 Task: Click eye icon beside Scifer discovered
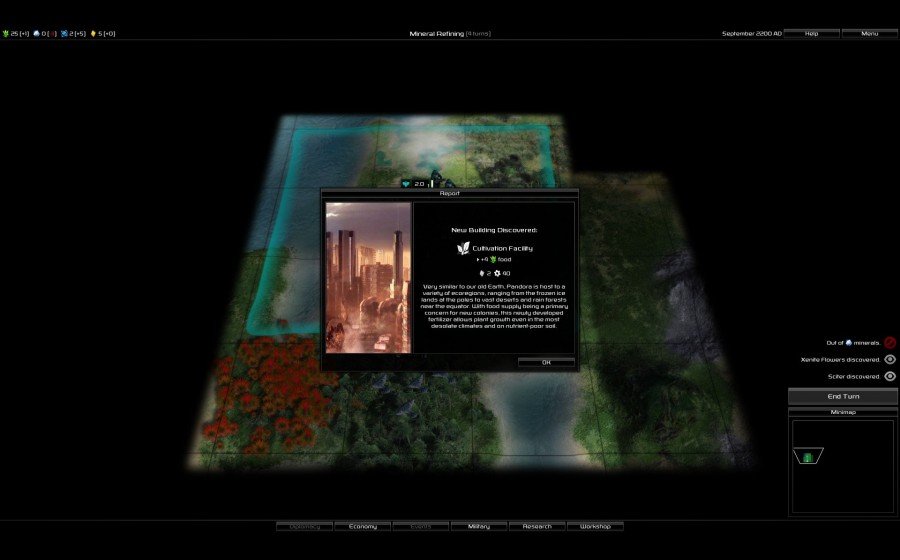(x=890, y=376)
